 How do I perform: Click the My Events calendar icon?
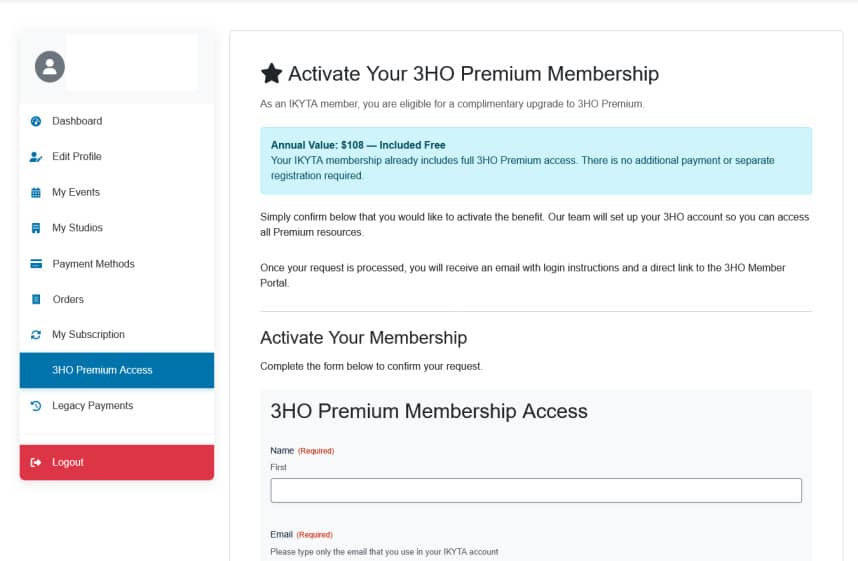(x=36, y=192)
